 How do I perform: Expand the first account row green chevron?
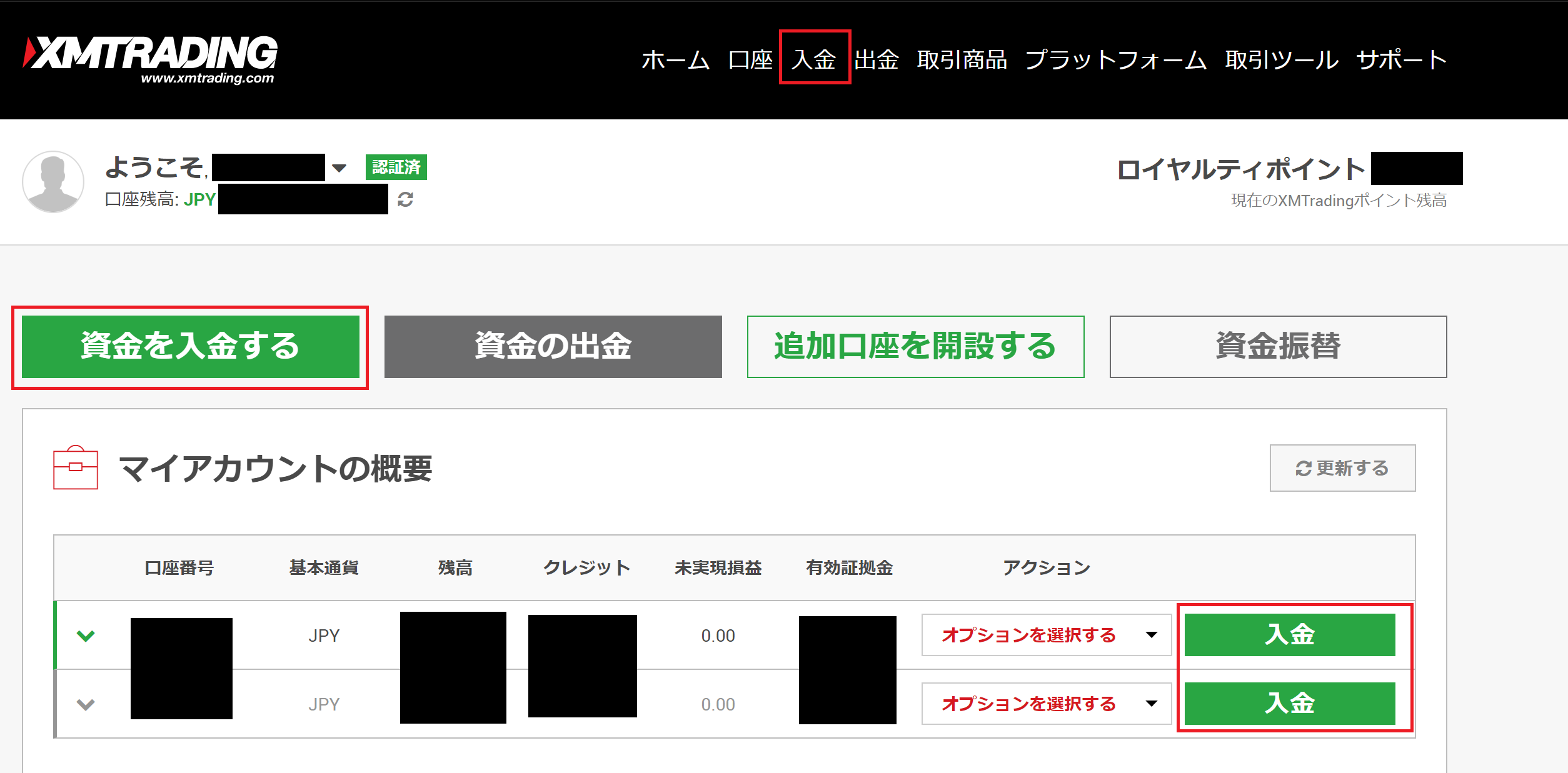click(86, 636)
